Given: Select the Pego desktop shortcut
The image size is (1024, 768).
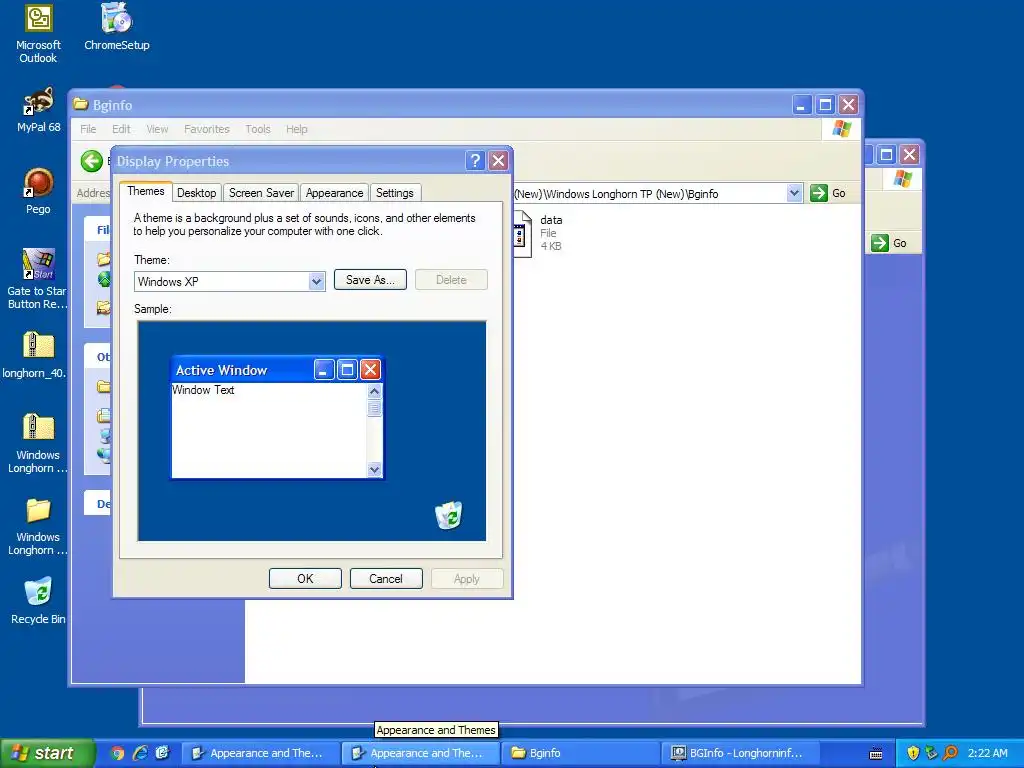Looking at the screenshot, I should pyautogui.click(x=38, y=191).
